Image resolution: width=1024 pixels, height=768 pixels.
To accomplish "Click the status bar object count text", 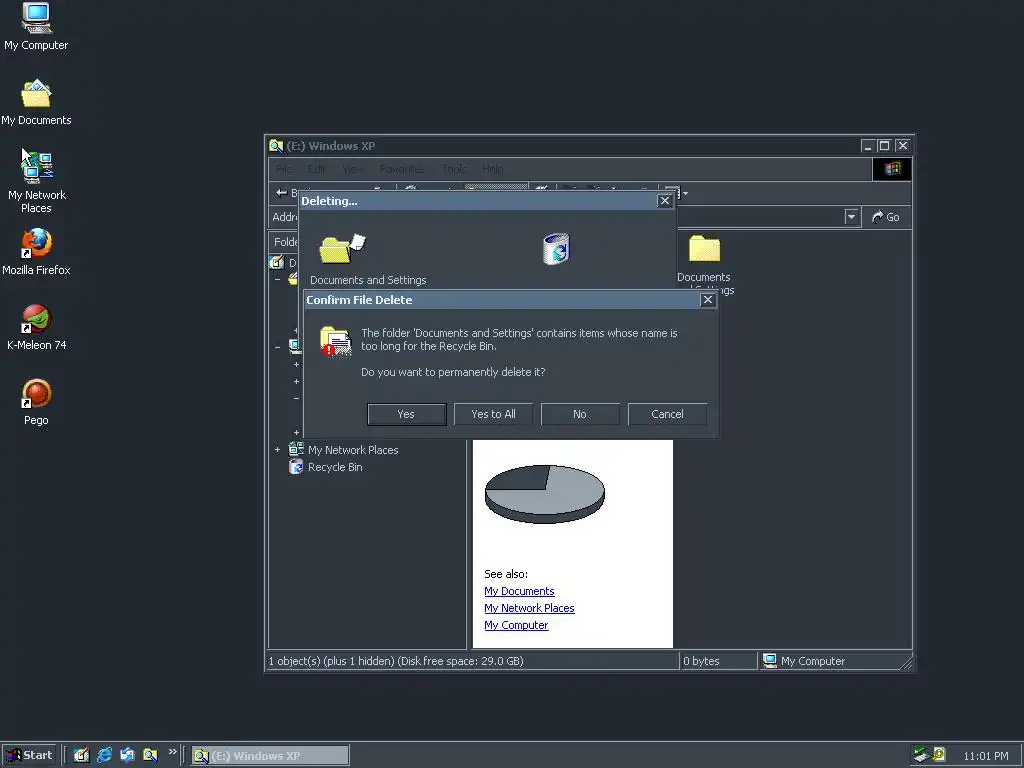I will pyautogui.click(x=396, y=661).
